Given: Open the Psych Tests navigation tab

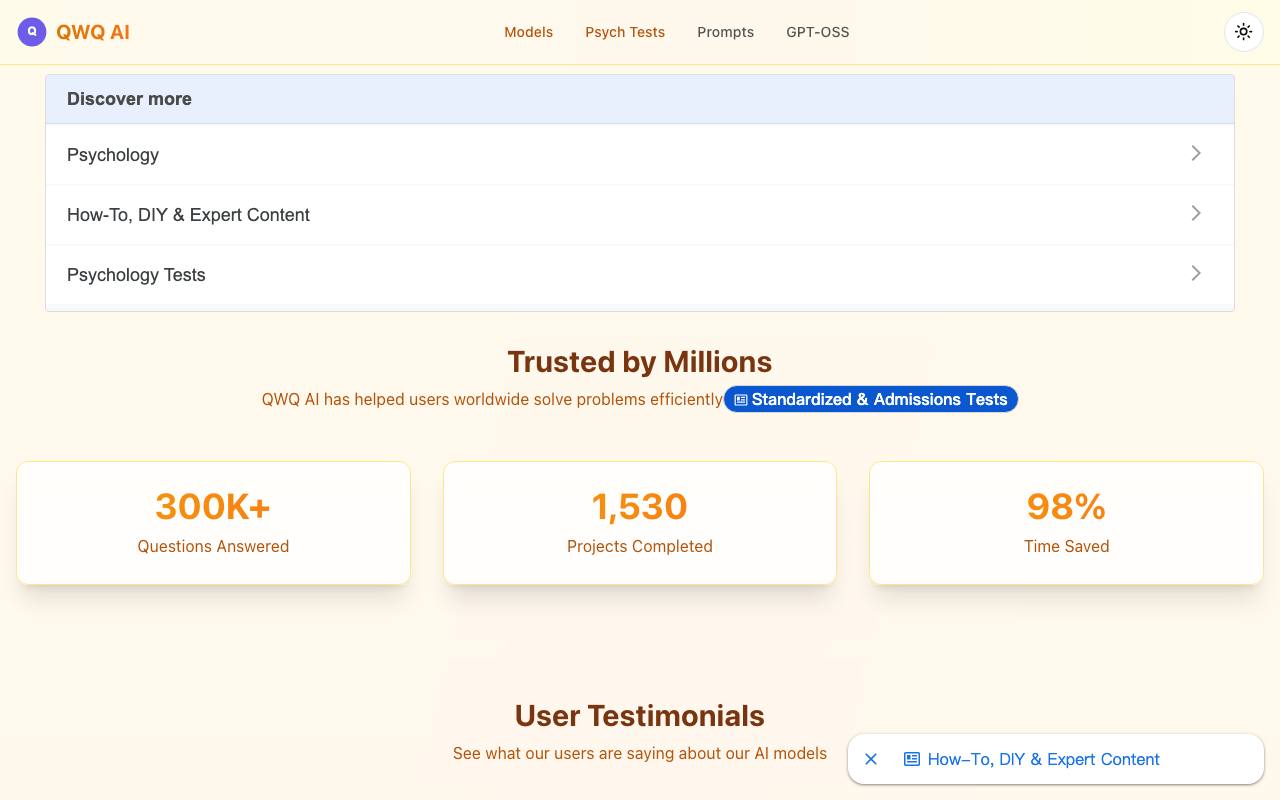Looking at the screenshot, I should coord(625,32).
